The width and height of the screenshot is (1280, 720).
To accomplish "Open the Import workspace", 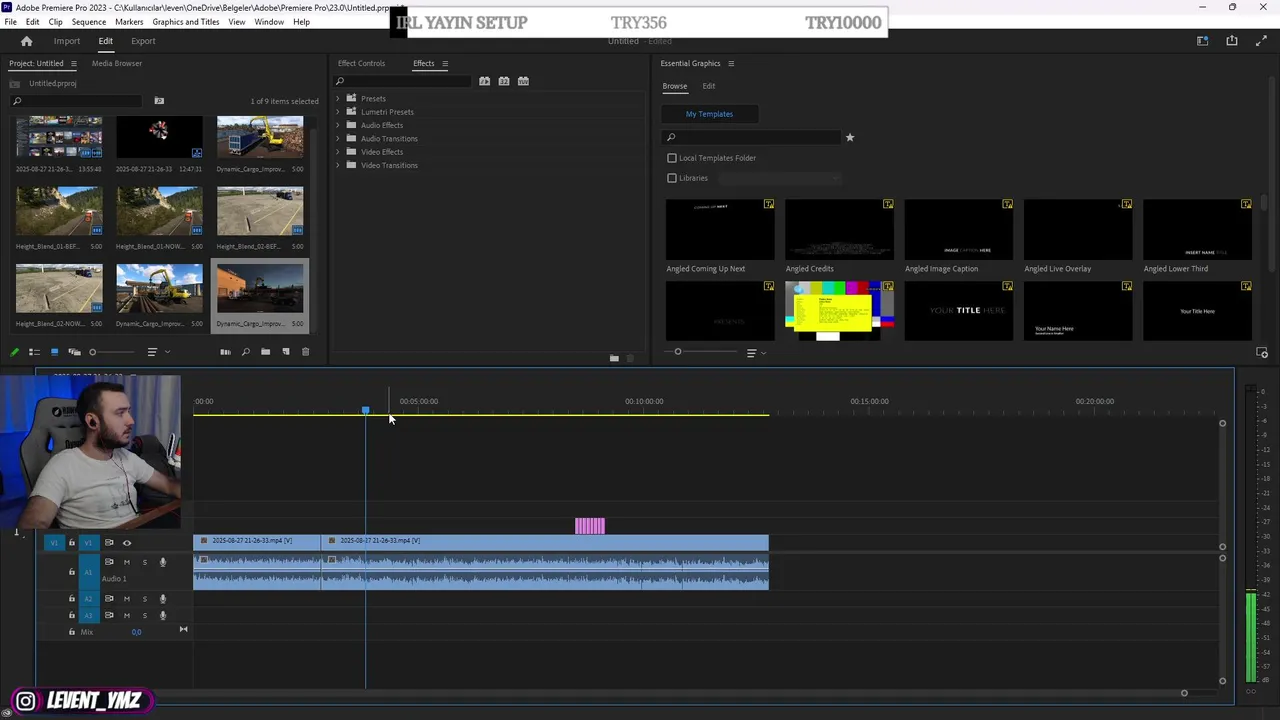I will [67, 41].
